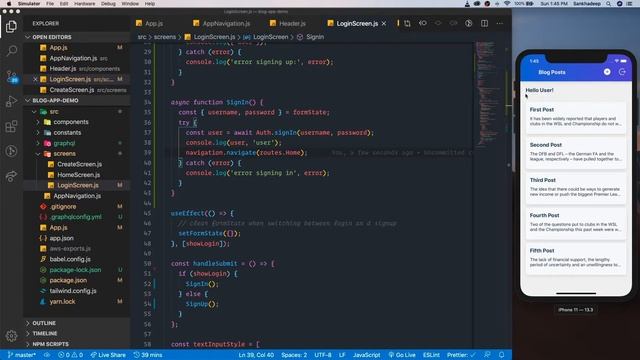Open the Hardware menu
640x360 pixels.
coord(84,4)
